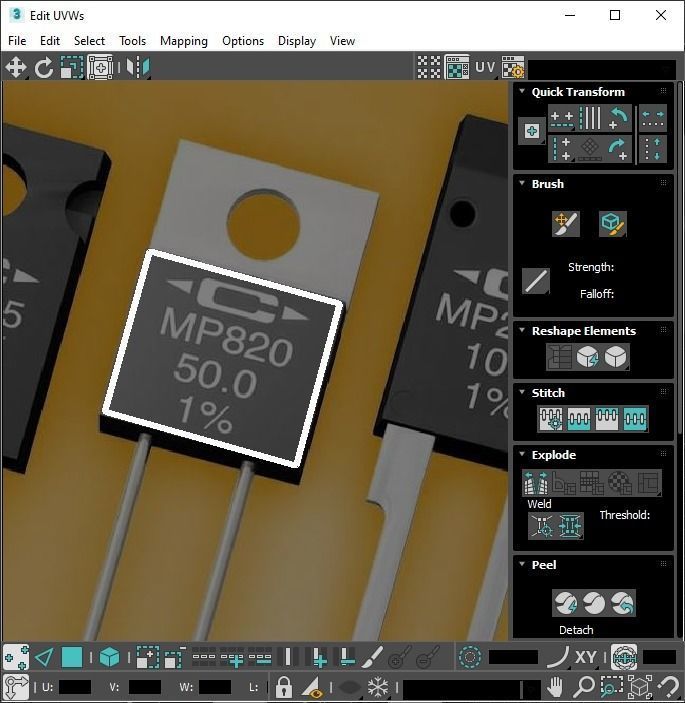Toggle the 2x2 checker map display icon

(x=429, y=67)
